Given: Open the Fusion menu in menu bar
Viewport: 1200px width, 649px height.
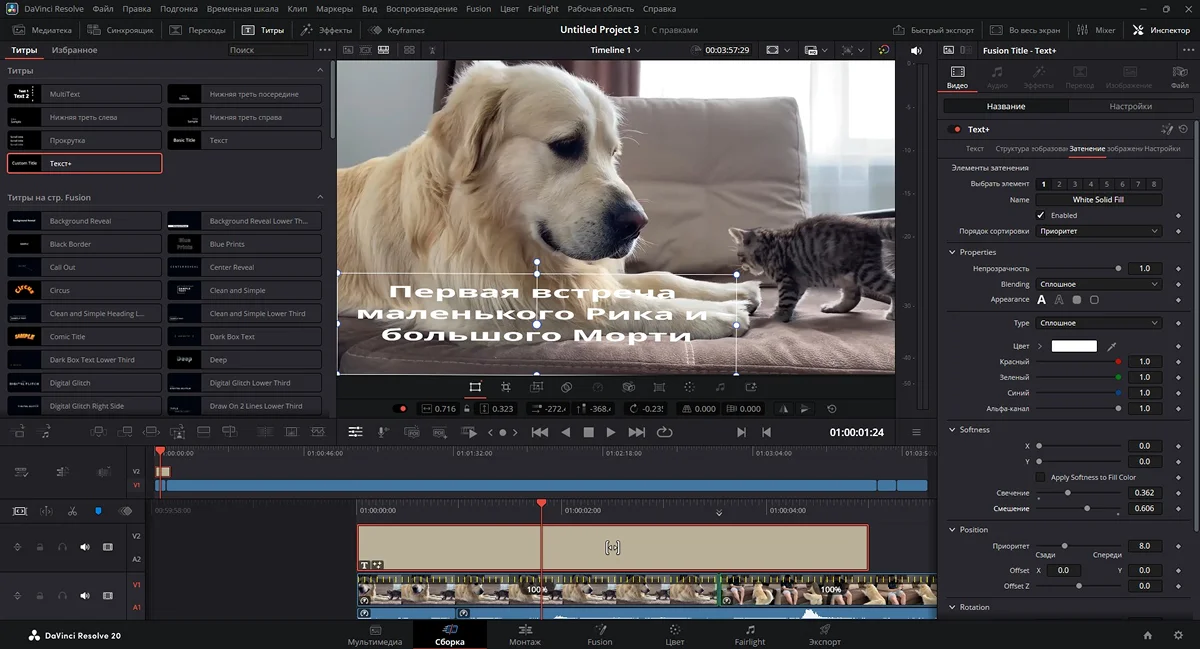Looking at the screenshot, I should [x=477, y=9].
